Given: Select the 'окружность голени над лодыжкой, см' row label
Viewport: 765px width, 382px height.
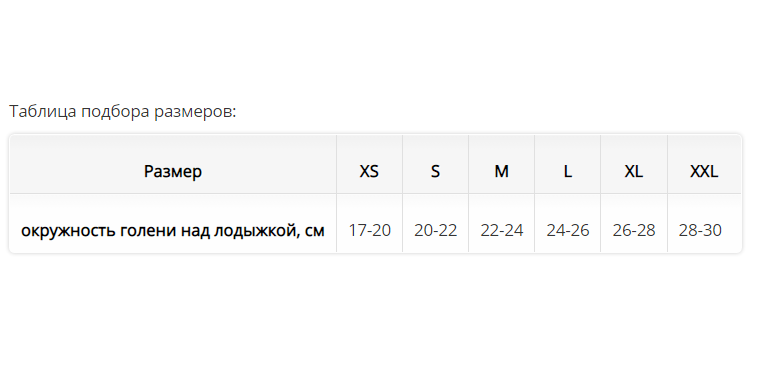Looking at the screenshot, I should (x=173, y=230).
